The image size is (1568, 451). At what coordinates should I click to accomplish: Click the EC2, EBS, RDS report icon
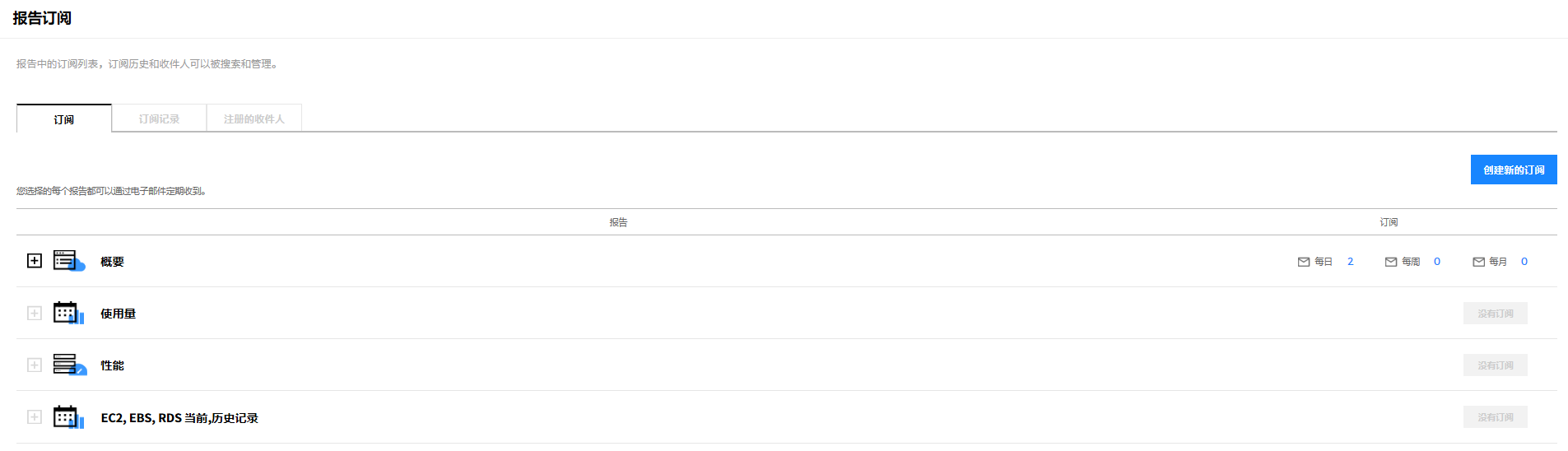68,417
